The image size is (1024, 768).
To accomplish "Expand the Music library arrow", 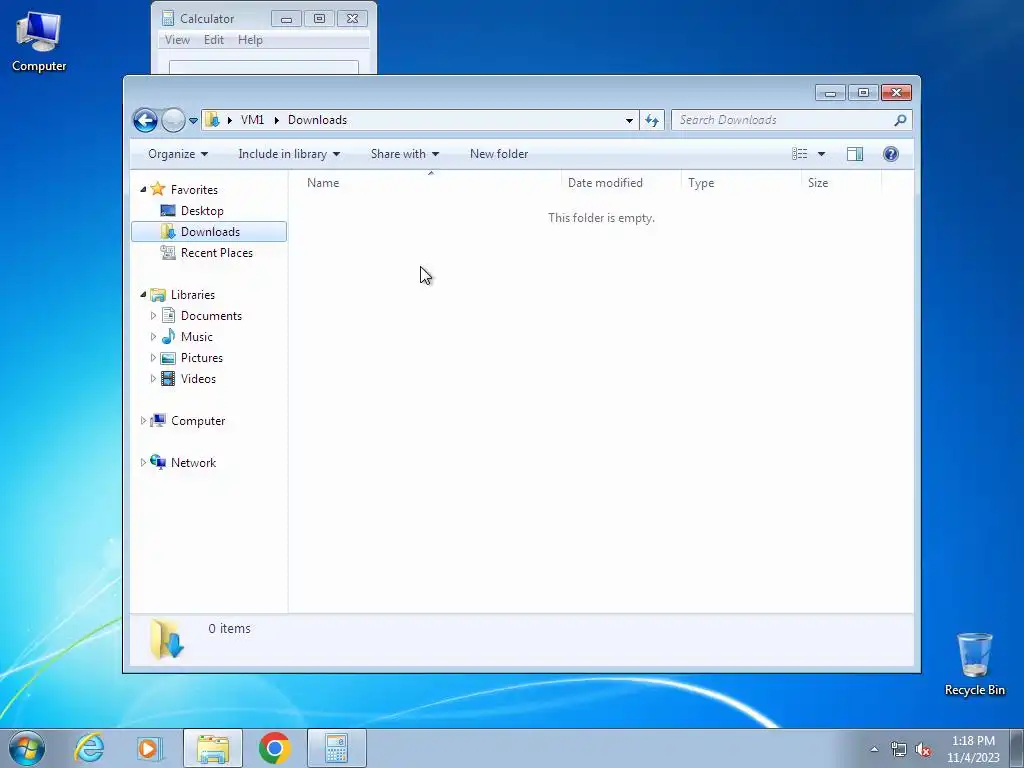I will [x=153, y=337].
